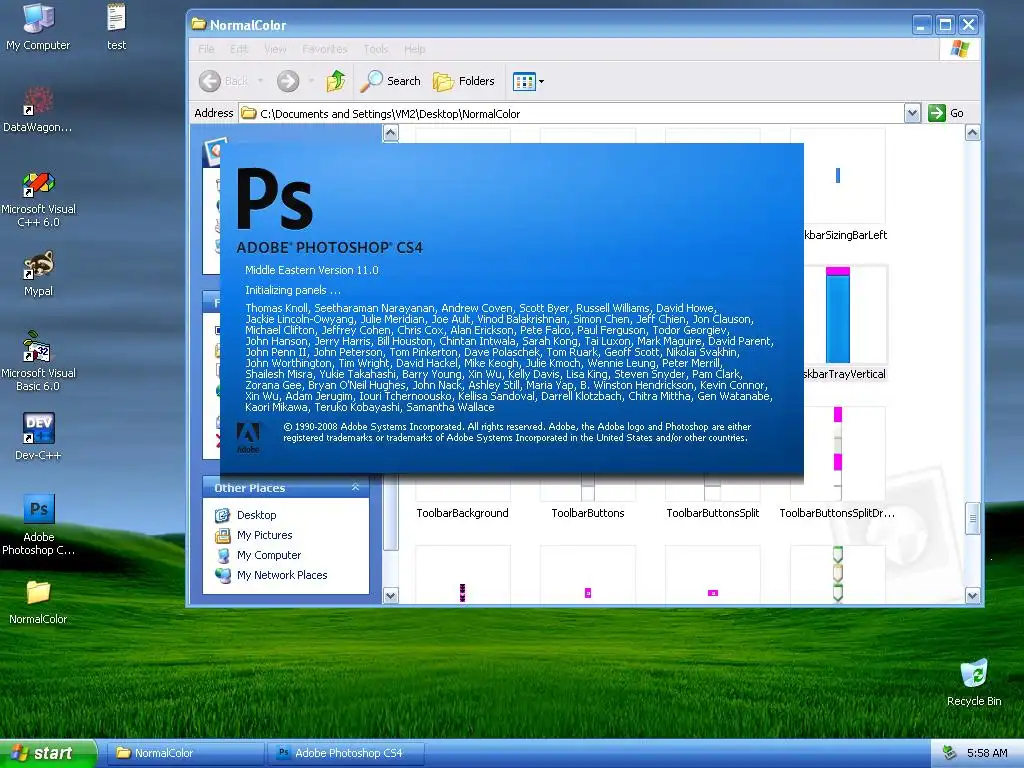The image size is (1024, 768).
Task: Click left task pane scroll down arrow
Action: tap(391, 596)
